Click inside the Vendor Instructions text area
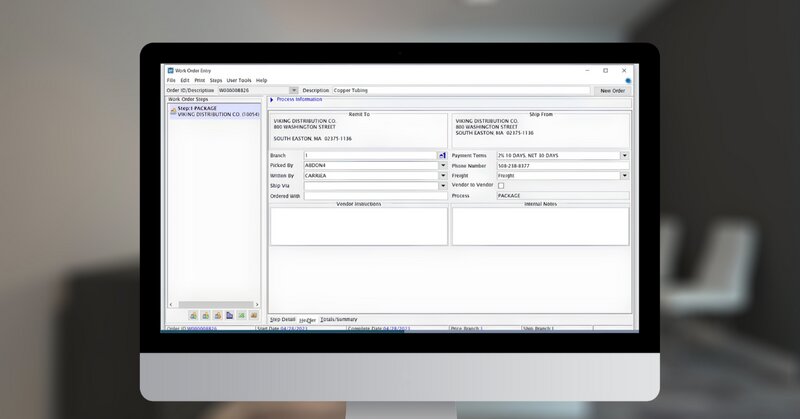The width and height of the screenshot is (800, 419). click(x=359, y=226)
